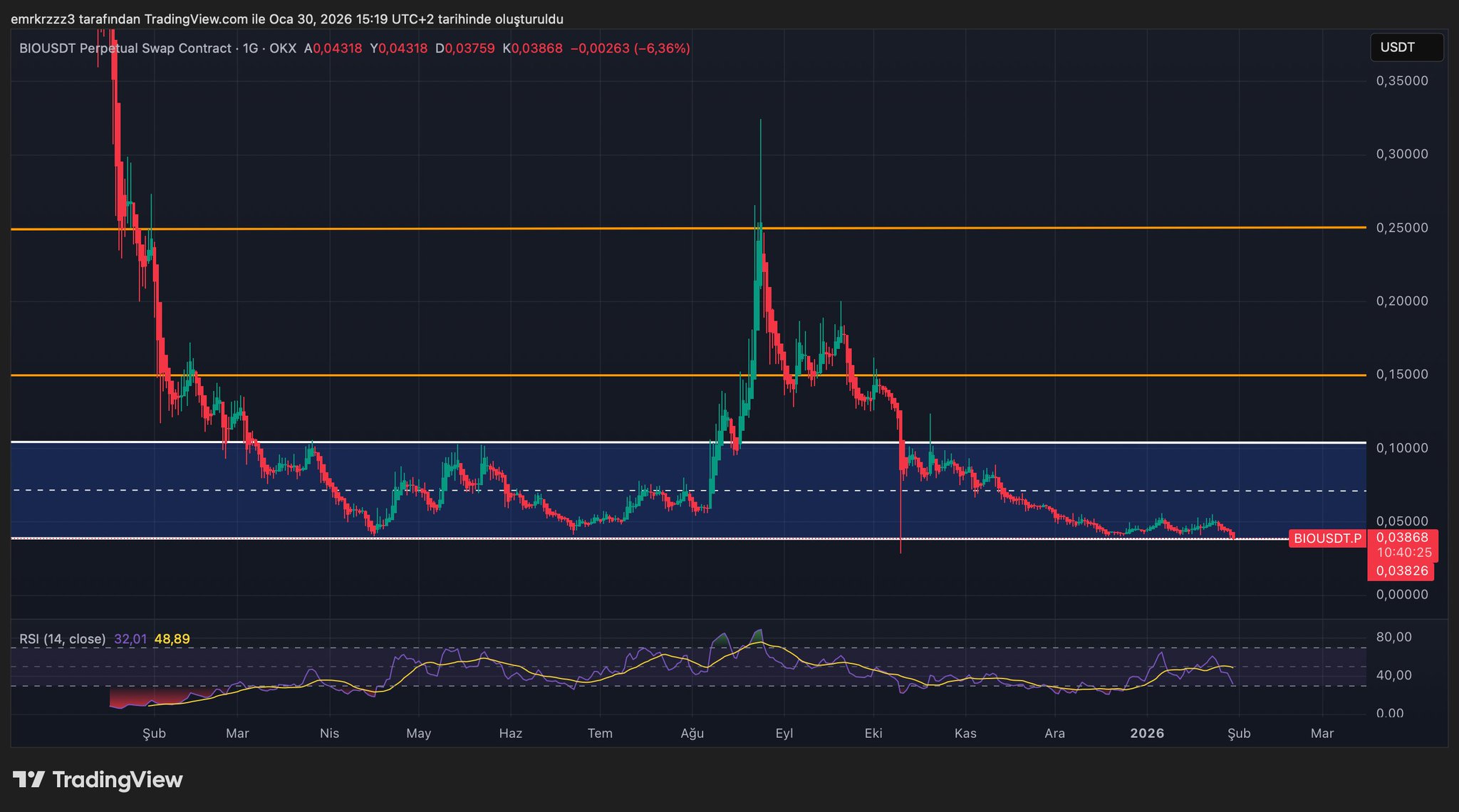
Task: Click the red 0,03826 price label
Action: click(1401, 571)
